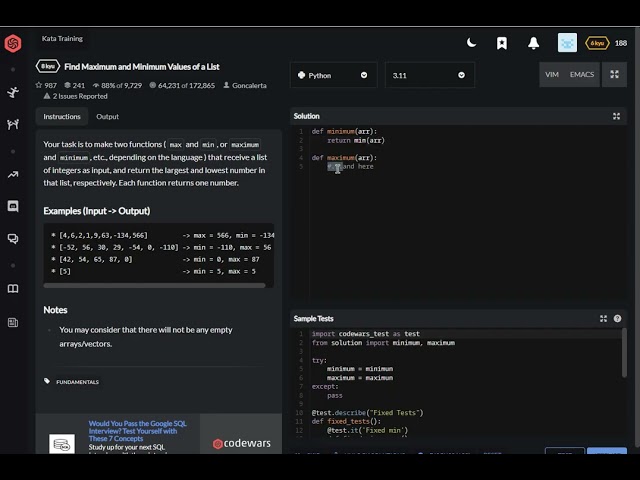This screenshot has width=640, height=480.
Task: Toggle dark mode with moon icon
Action: point(471,42)
